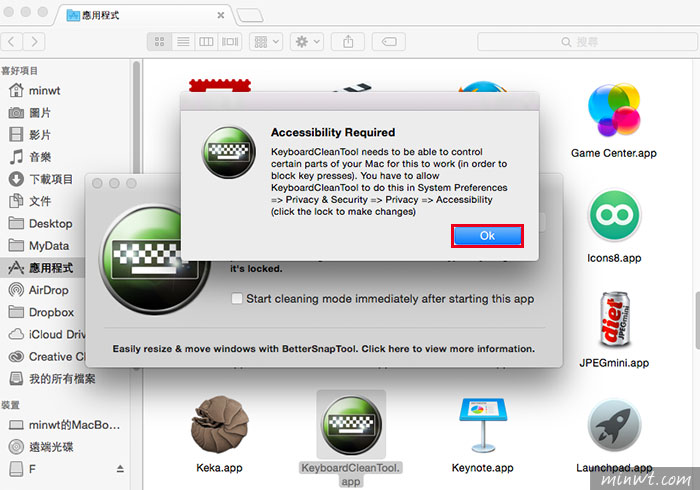The image size is (700, 490).
Task: Go forward in Finder history
Action: coord(34,42)
